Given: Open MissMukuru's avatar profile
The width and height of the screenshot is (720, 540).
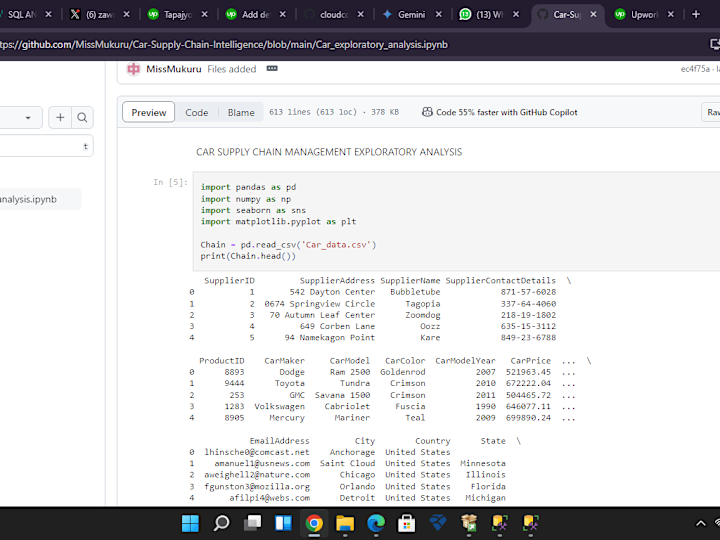Looking at the screenshot, I should tap(133, 69).
